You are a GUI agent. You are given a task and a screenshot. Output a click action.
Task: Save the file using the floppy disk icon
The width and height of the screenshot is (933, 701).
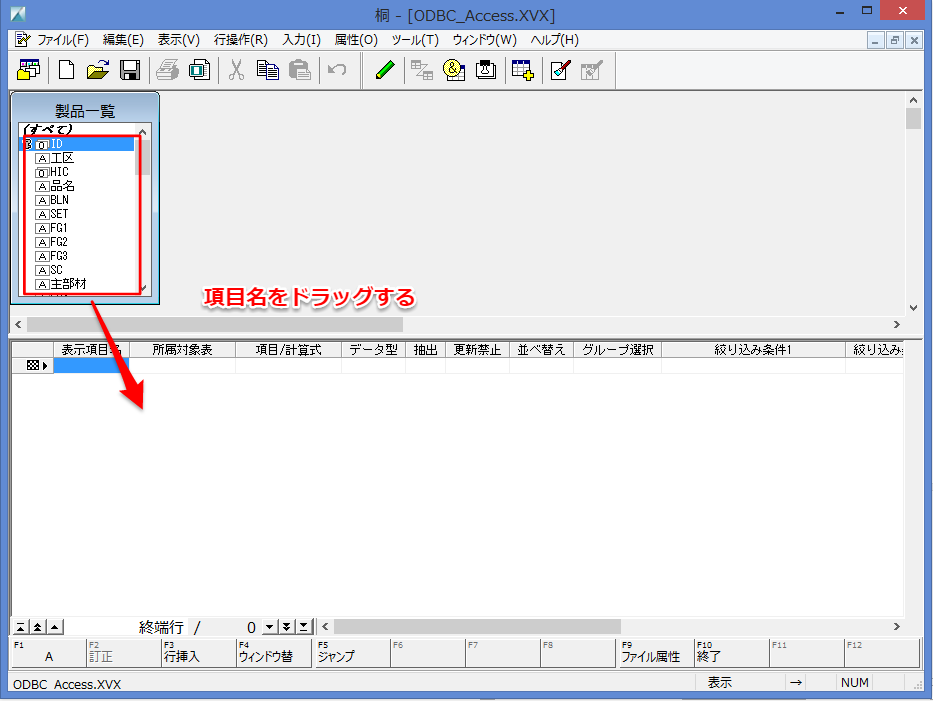coord(129,70)
